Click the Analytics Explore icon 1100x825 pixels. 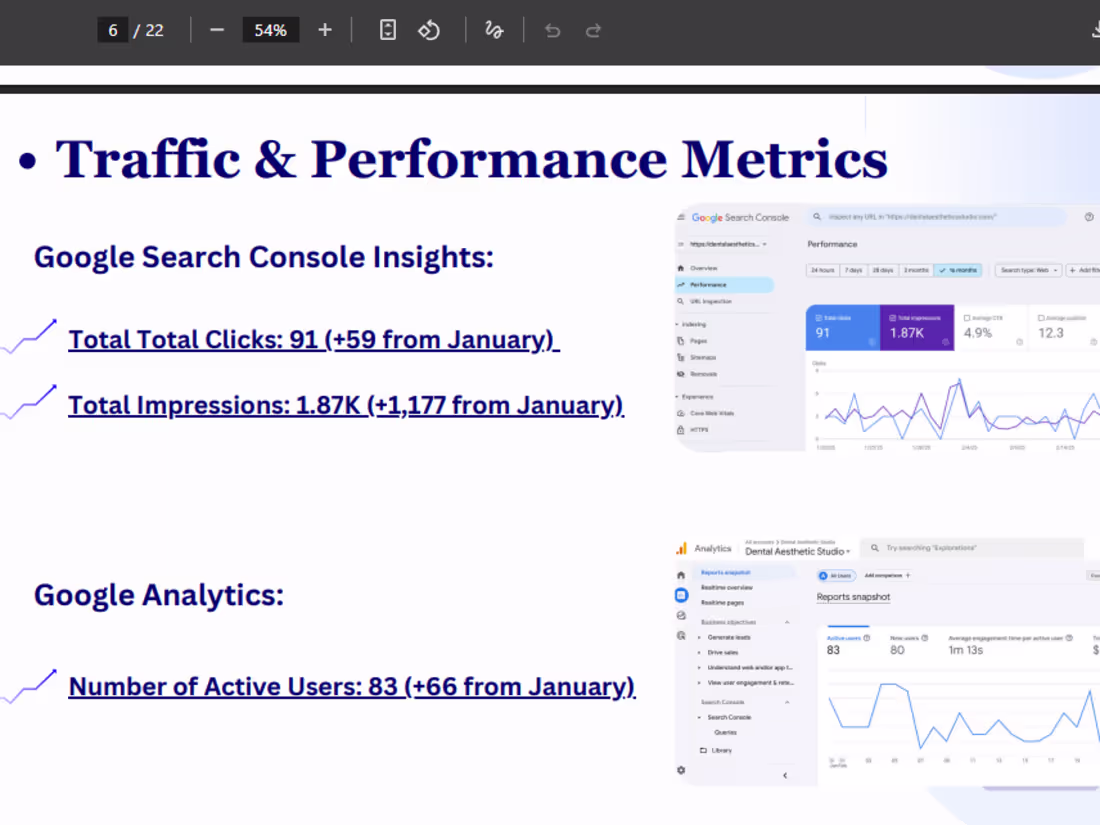[680, 615]
